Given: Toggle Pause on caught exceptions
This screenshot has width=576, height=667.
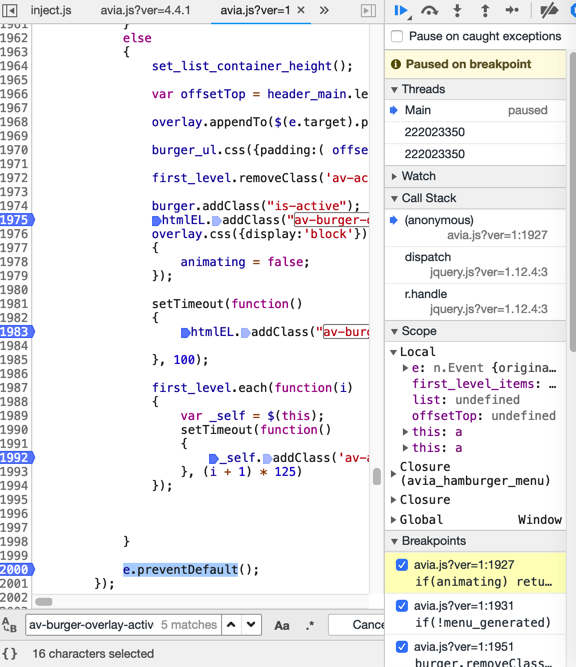Looking at the screenshot, I should pyautogui.click(x=397, y=36).
